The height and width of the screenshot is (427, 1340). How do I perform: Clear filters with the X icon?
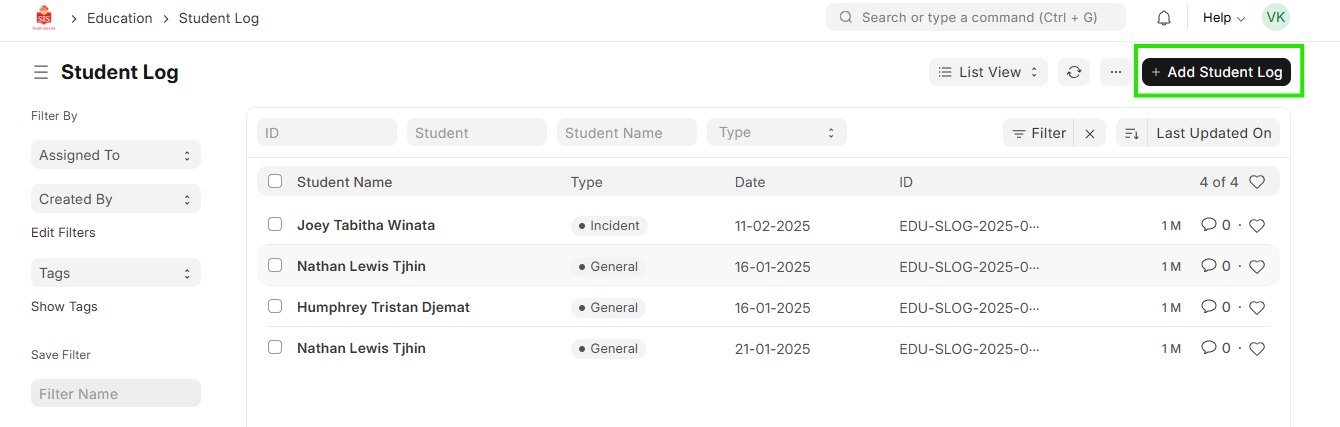[1090, 133]
